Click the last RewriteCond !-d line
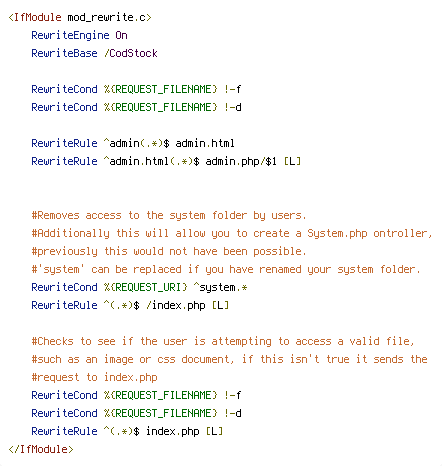This screenshot has width=442, height=466. click(136, 413)
